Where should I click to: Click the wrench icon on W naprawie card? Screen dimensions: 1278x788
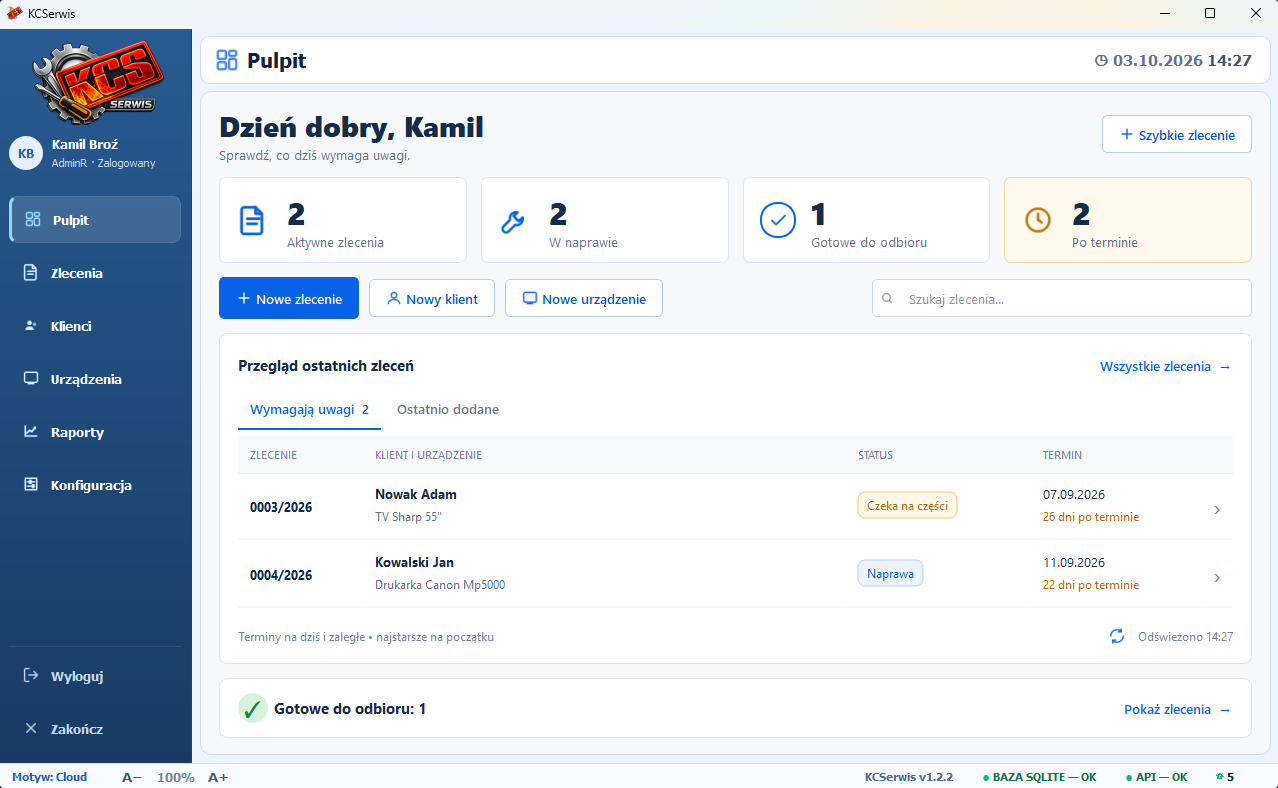pyautogui.click(x=513, y=221)
